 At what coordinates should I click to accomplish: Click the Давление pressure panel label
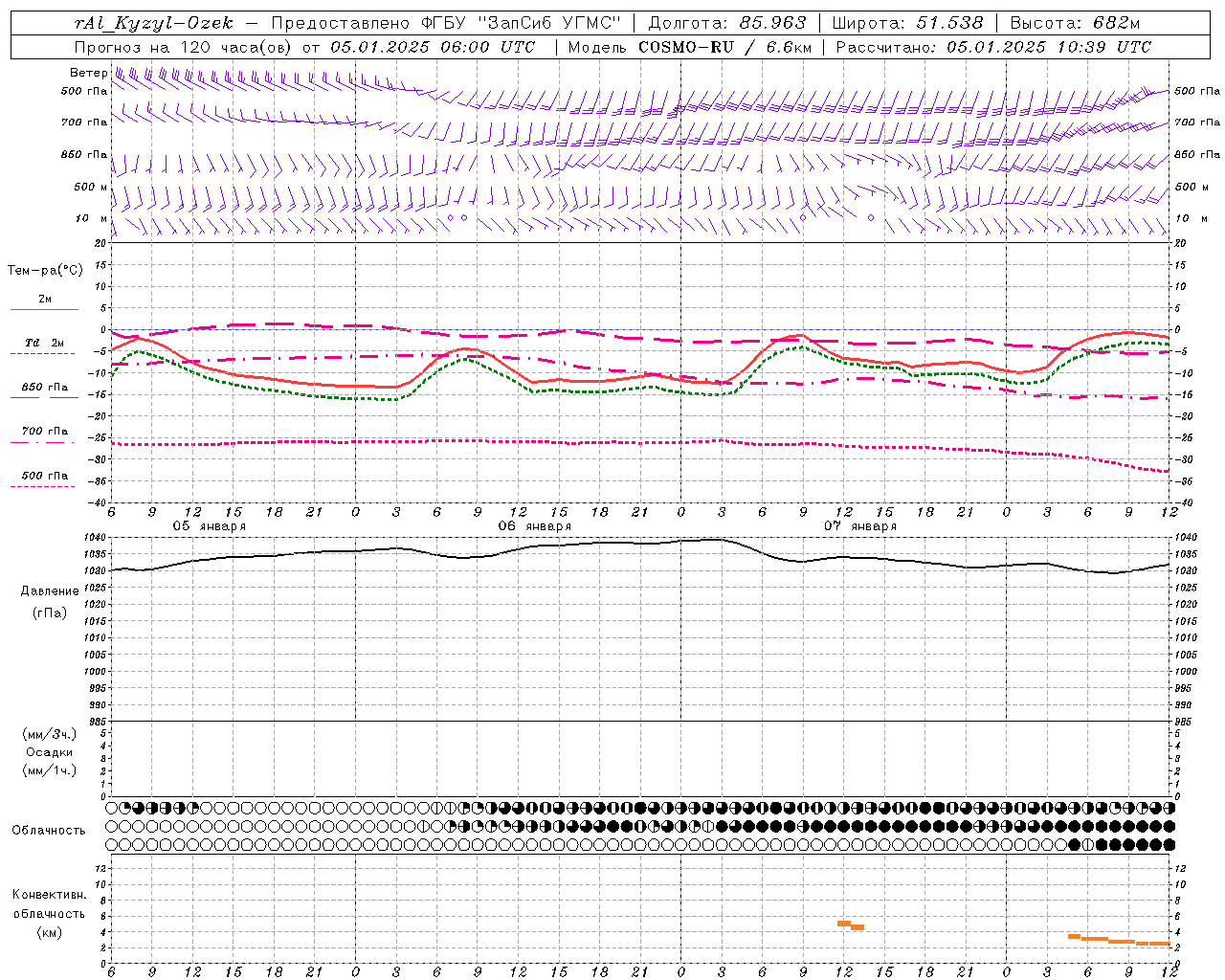[x=49, y=591]
